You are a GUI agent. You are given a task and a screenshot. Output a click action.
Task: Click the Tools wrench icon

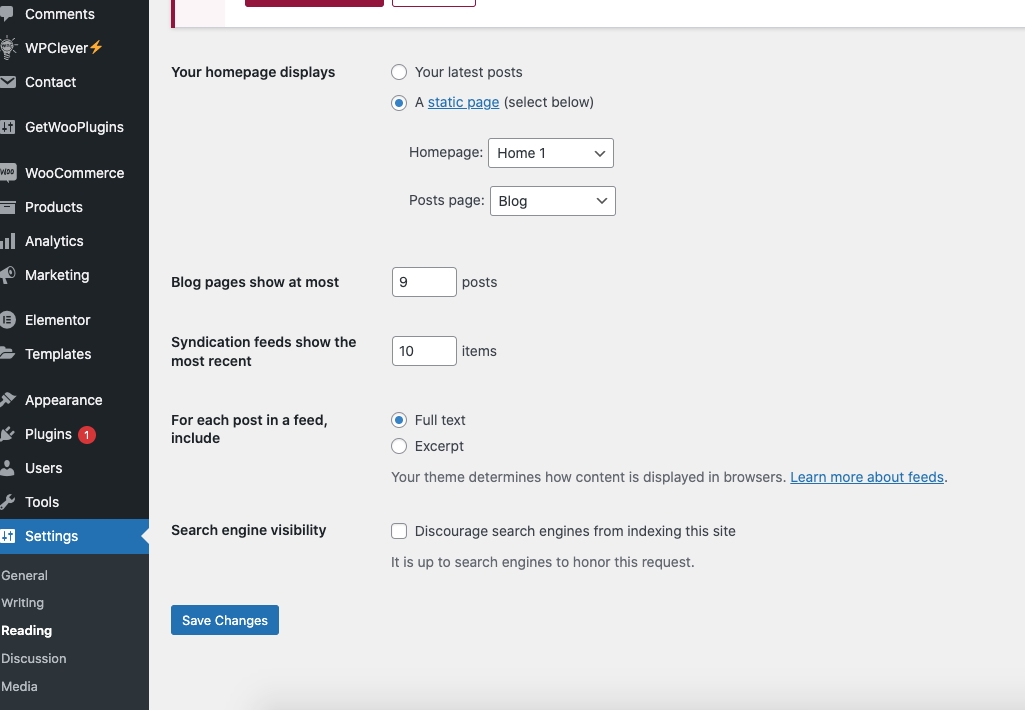8,502
